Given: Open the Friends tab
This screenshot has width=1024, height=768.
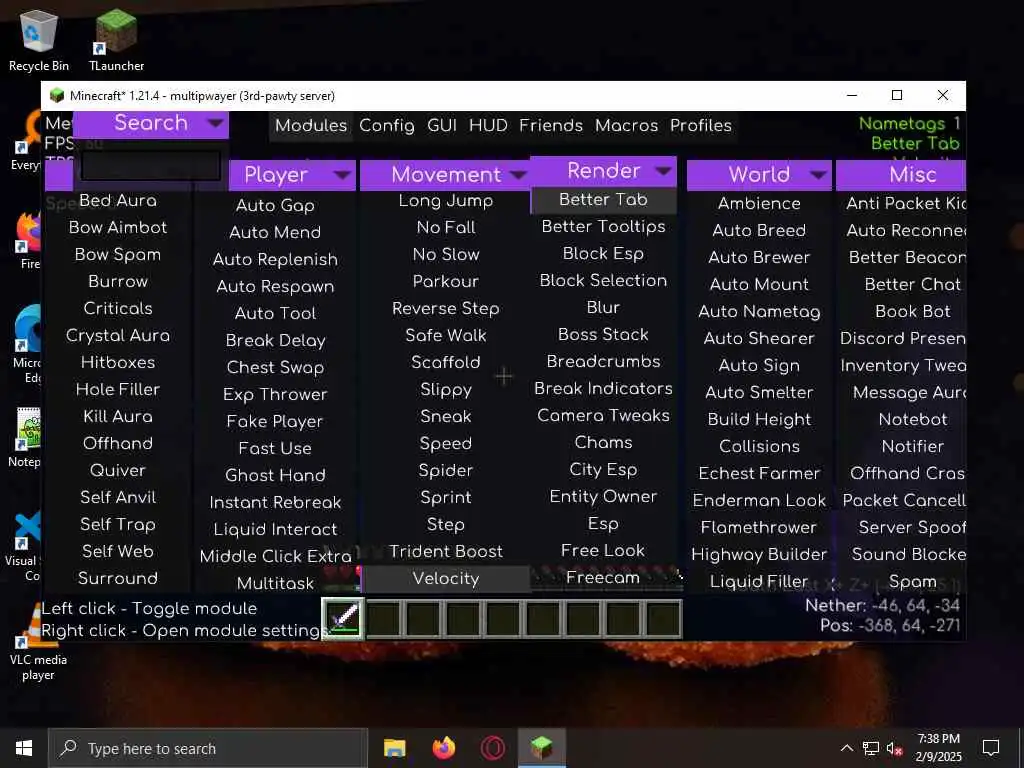Looking at the screenshot, I should click(x=551, y=125).
